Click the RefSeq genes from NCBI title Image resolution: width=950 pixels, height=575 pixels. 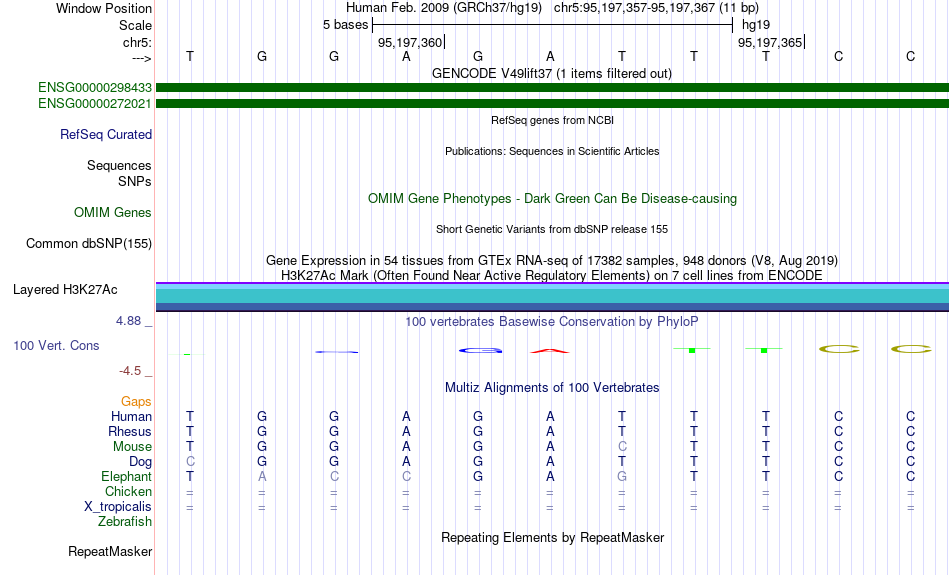click(x=553, y=120)
